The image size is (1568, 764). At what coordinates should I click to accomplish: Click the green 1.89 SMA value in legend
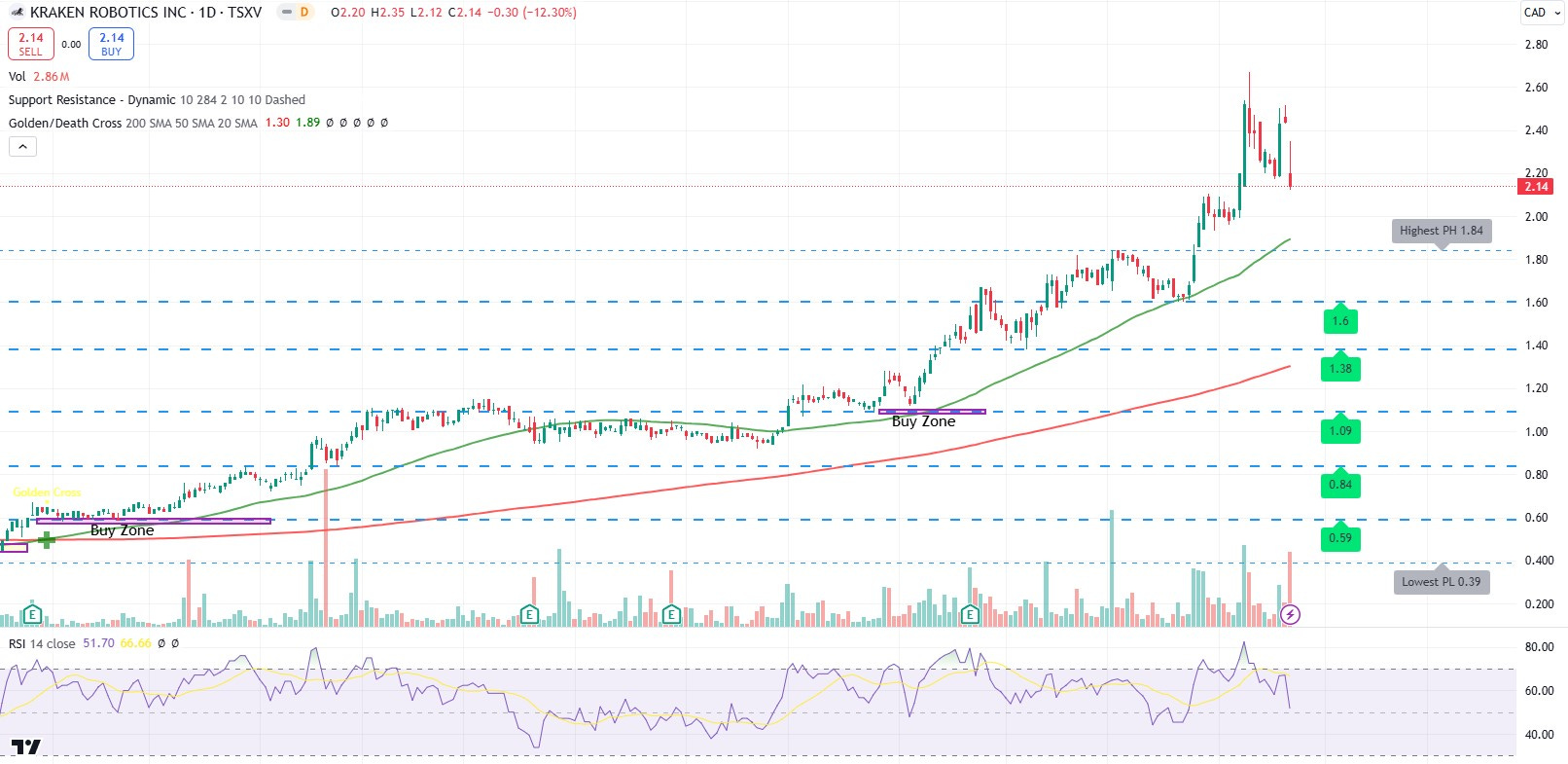307,123
